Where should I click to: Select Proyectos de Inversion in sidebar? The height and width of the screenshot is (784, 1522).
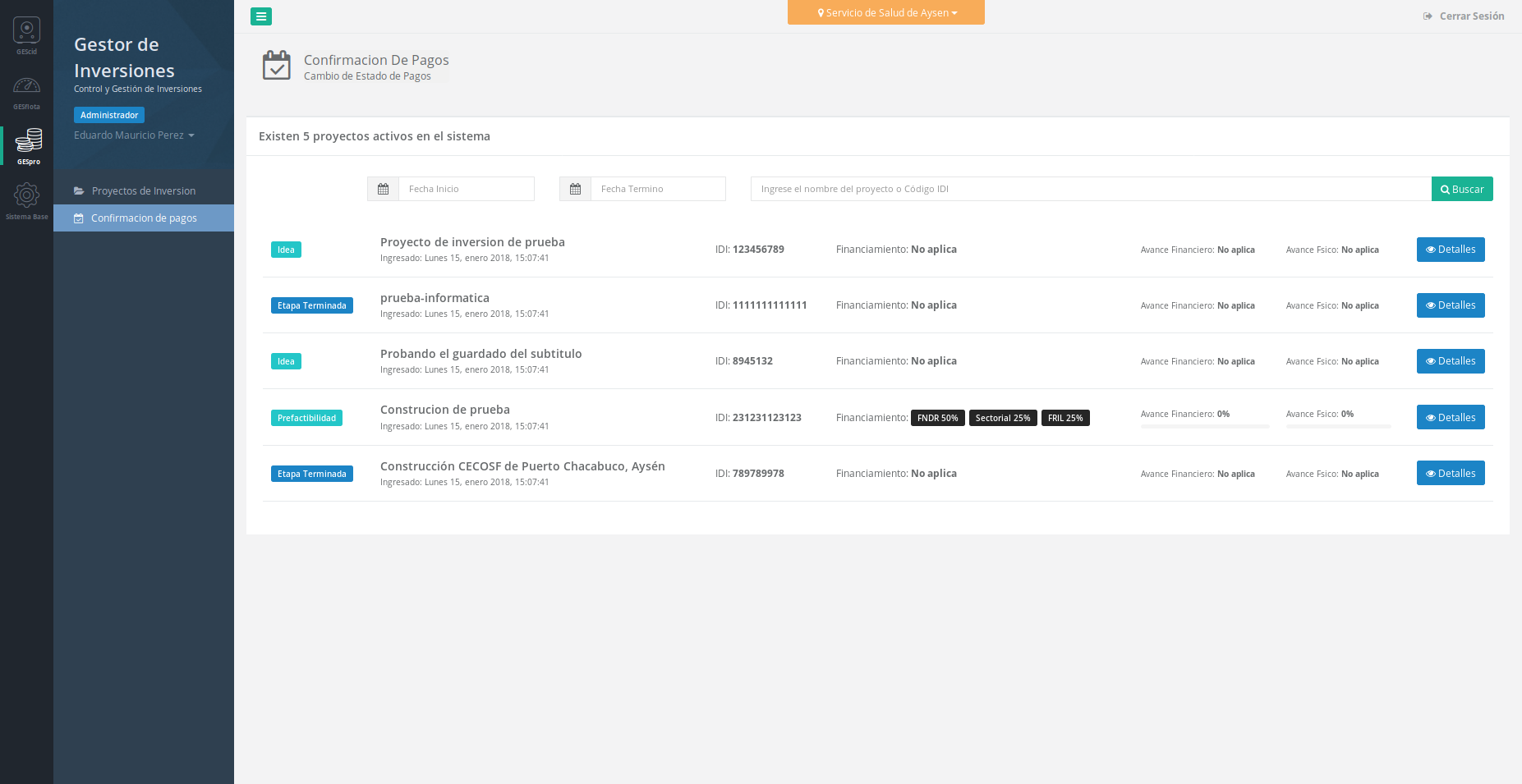[143, 191]
